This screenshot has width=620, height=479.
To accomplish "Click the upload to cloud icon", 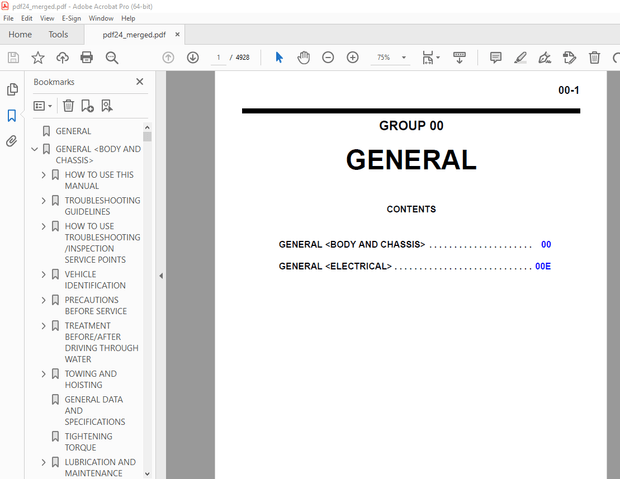I will coord(62,58).
